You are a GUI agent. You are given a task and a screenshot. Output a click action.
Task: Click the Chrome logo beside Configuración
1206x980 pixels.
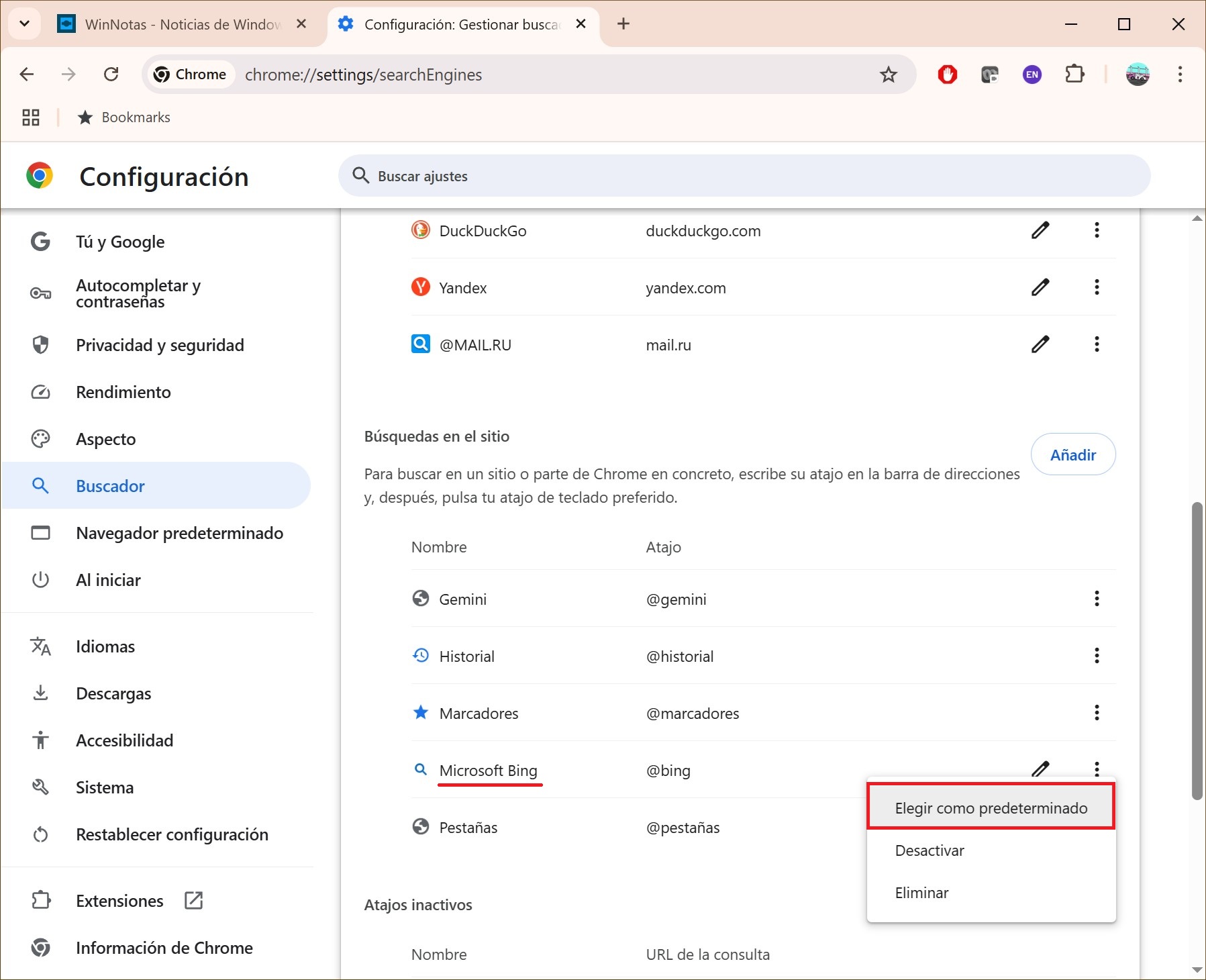(x=40, y=176)
